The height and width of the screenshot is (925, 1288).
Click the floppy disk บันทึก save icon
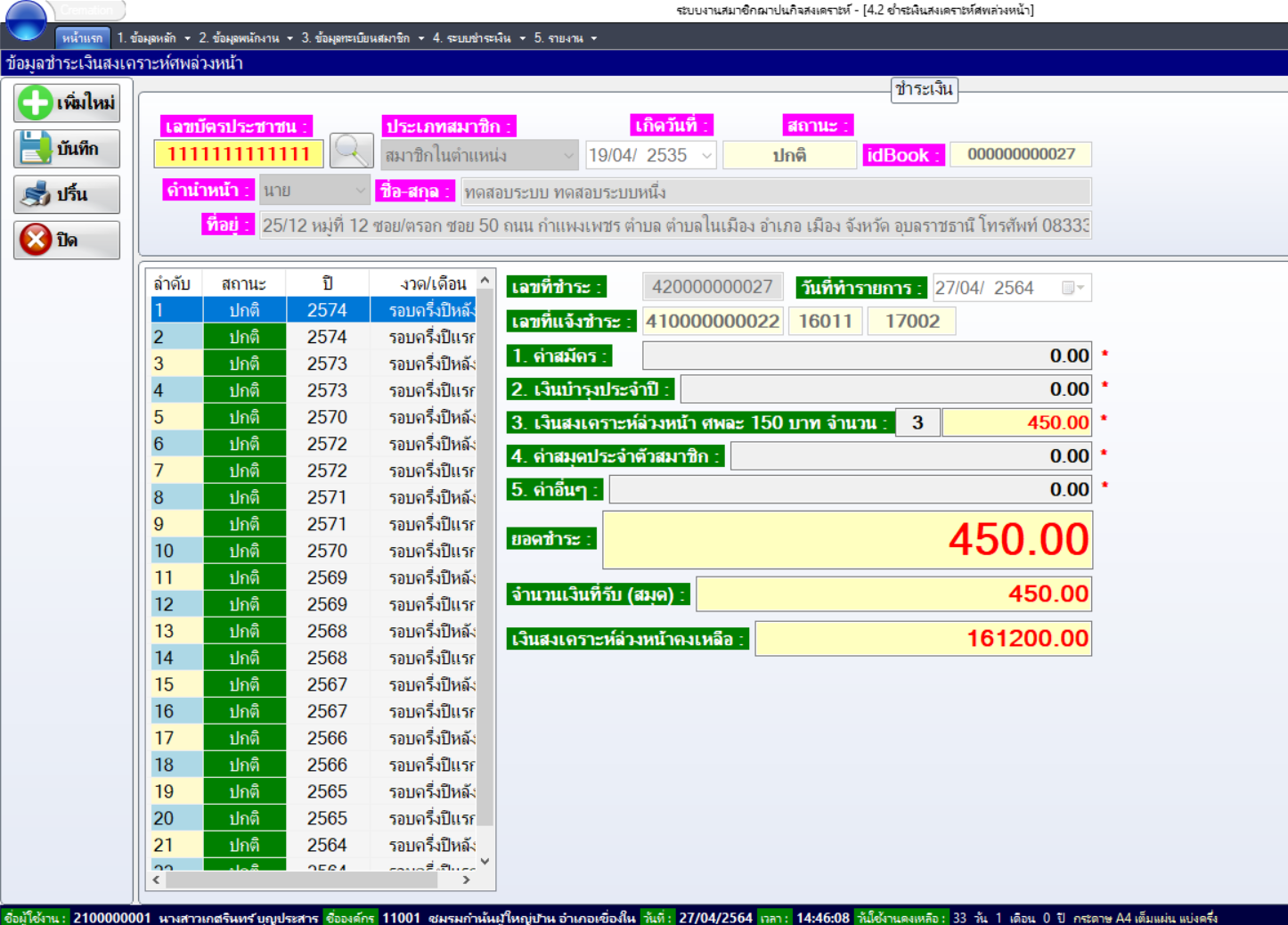pyautogui.click(x=36, y=148)
